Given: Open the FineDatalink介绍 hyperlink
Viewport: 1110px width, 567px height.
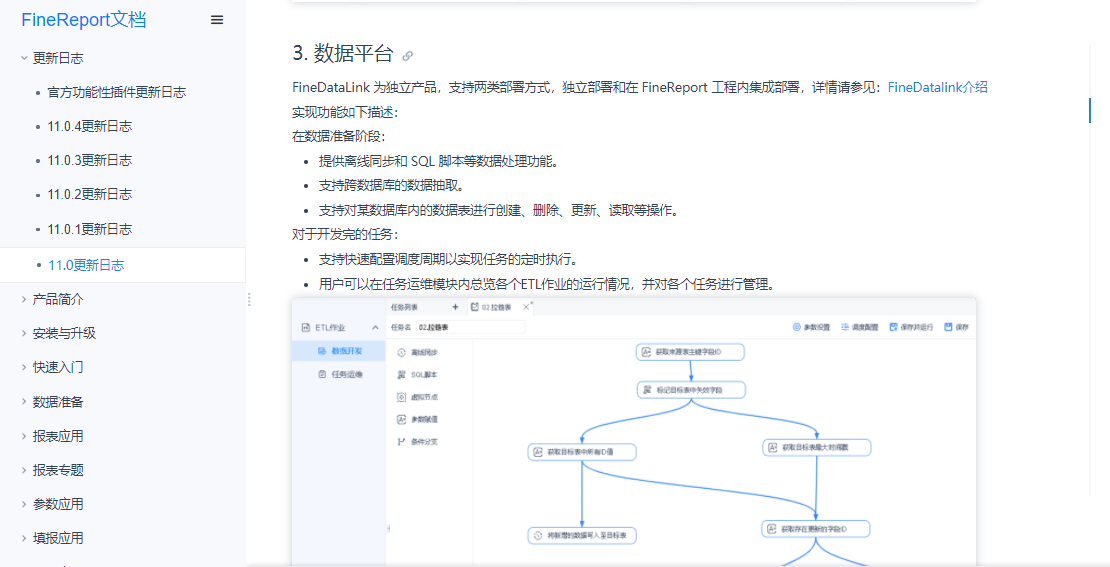Looking at the screenshot, I should pos(937,87).
